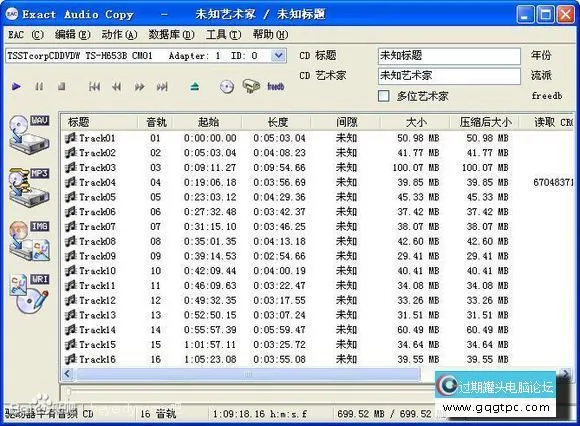Minimize the Exact Audio Copy window
This screenshot has width=580, height=426.
(x=525, y=15)
